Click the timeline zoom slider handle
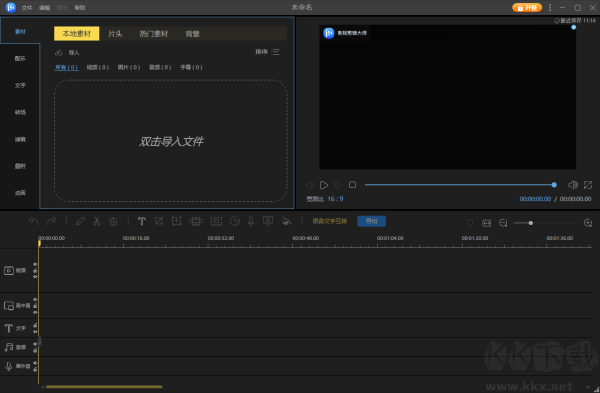The width and height of the screenshot is (600, 393). pyautogui.click(x=530, y=223)
